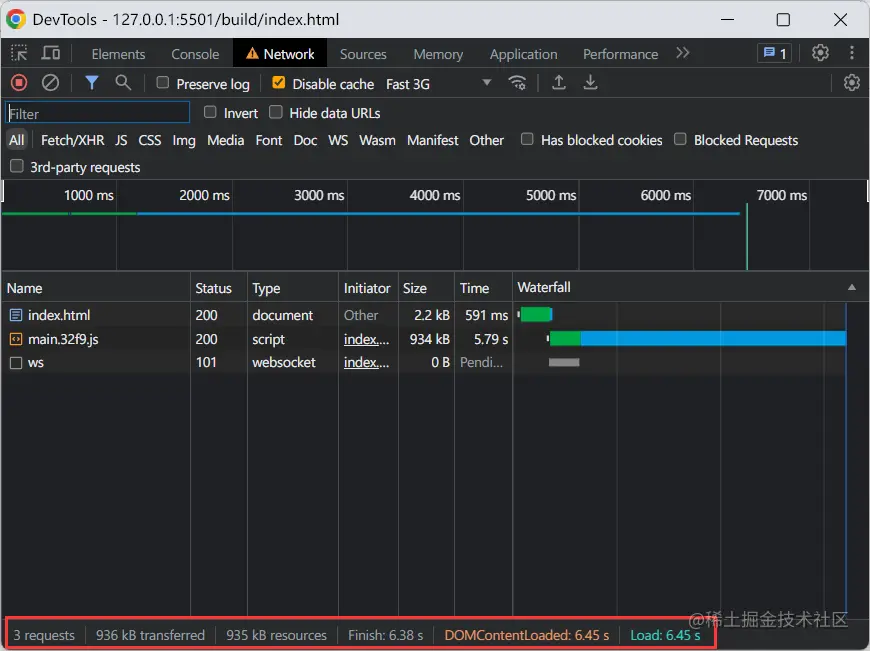Switch to the Elements tab

118,54
